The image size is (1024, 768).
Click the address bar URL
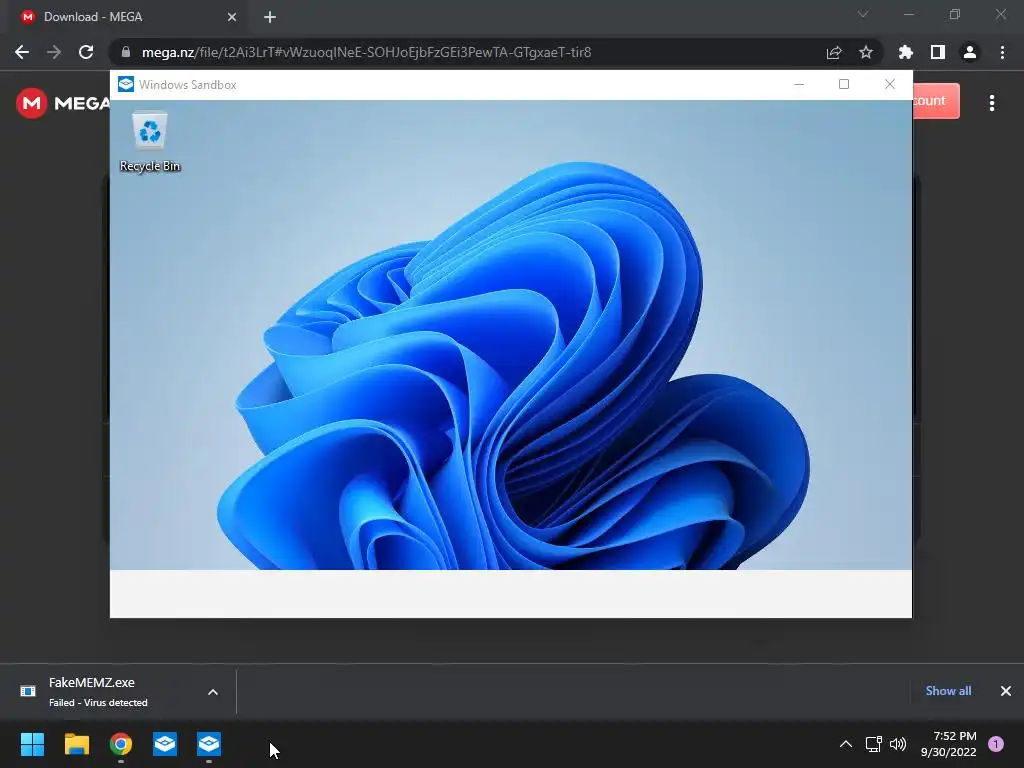(366, 52)
